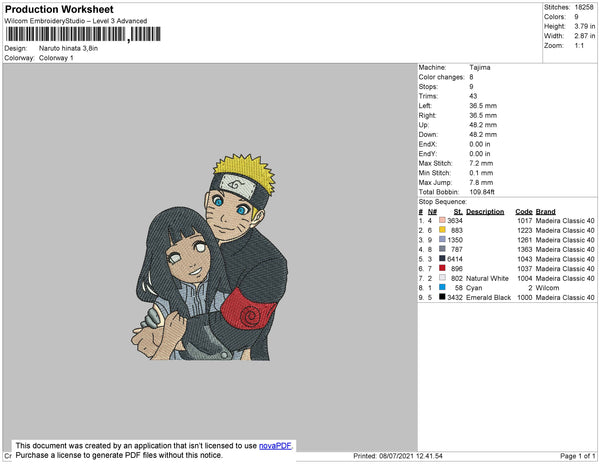Click the 'Page 1 of 1' footer
600x464 pixels.
pyautogui.click(x=578, y=456)
